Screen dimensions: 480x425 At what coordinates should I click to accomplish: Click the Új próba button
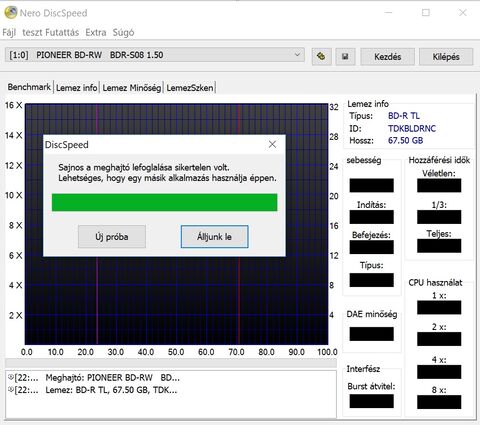point(112,237)
